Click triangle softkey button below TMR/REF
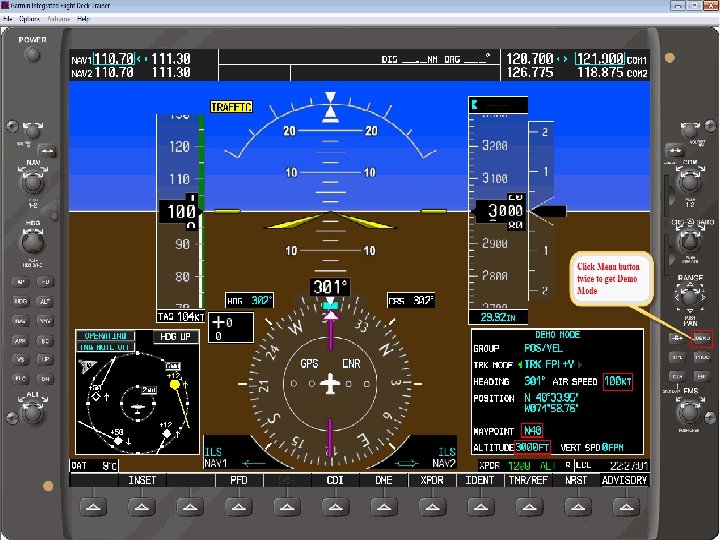 coord(529,507)
